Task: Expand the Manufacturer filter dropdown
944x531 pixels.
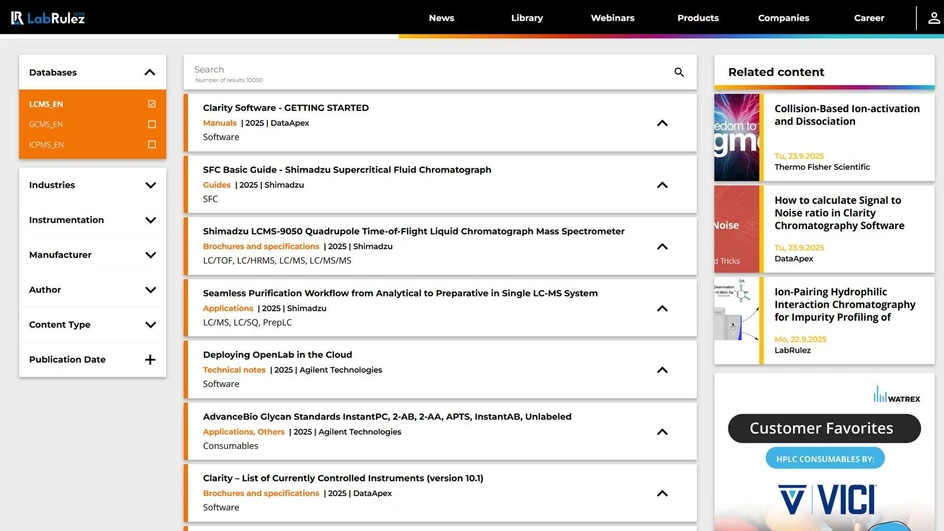Action: [x=150, y=255]
